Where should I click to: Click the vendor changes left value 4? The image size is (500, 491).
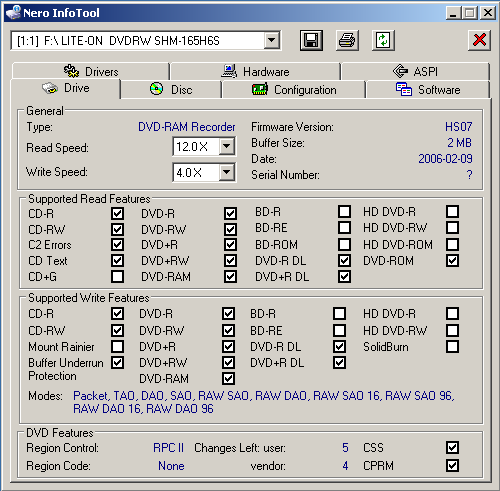click(345, 466)
